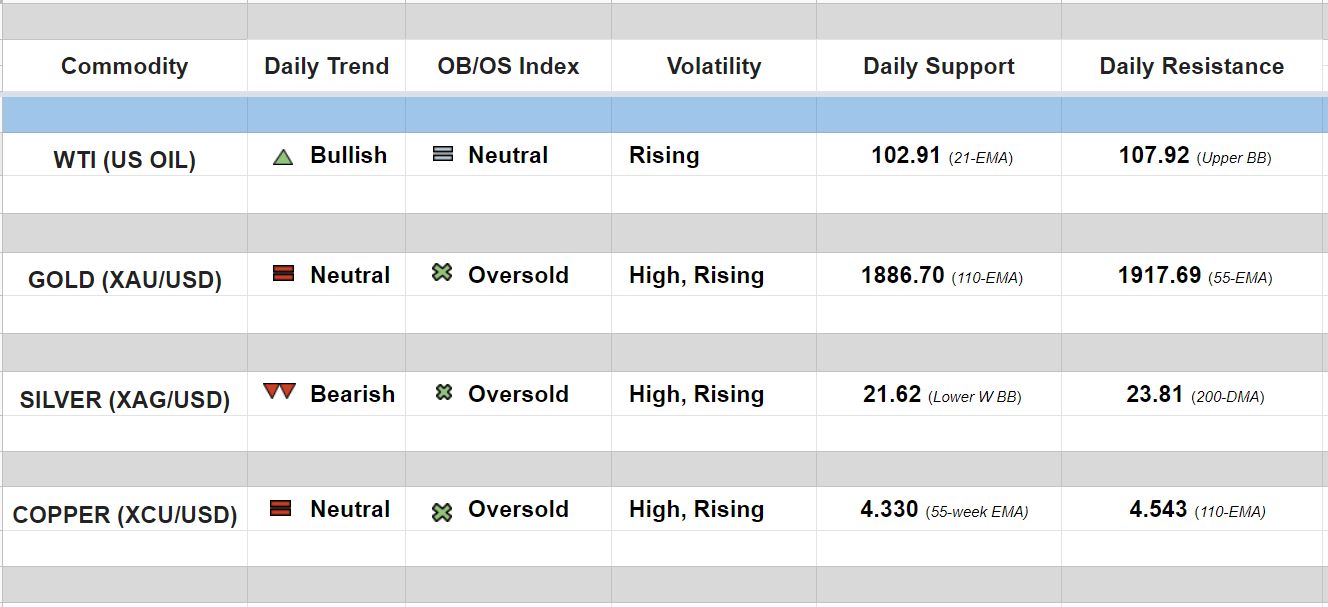Click the Daily Support header cell
The image size is (1328, 607).
pos(938,67)
